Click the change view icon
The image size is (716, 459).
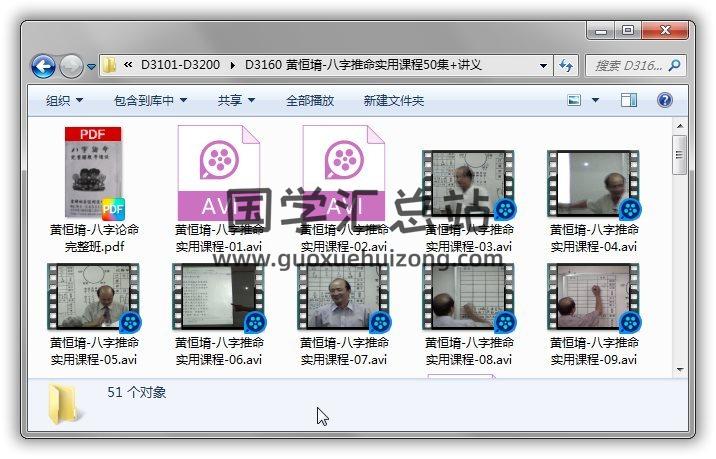[574, 100]
